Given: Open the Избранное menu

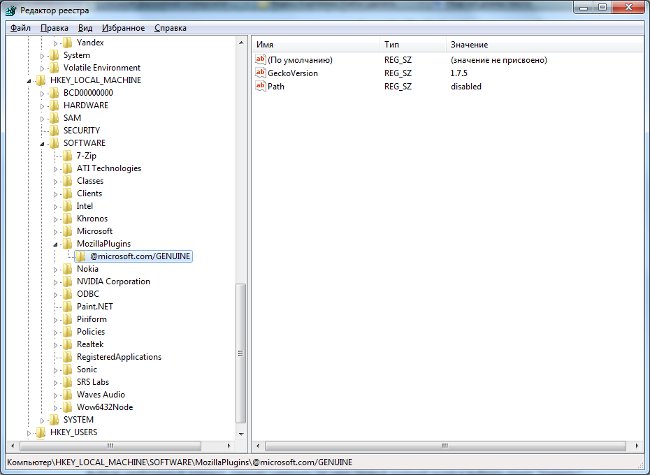Looking at the screenshot, I should [x=124, y=28].
